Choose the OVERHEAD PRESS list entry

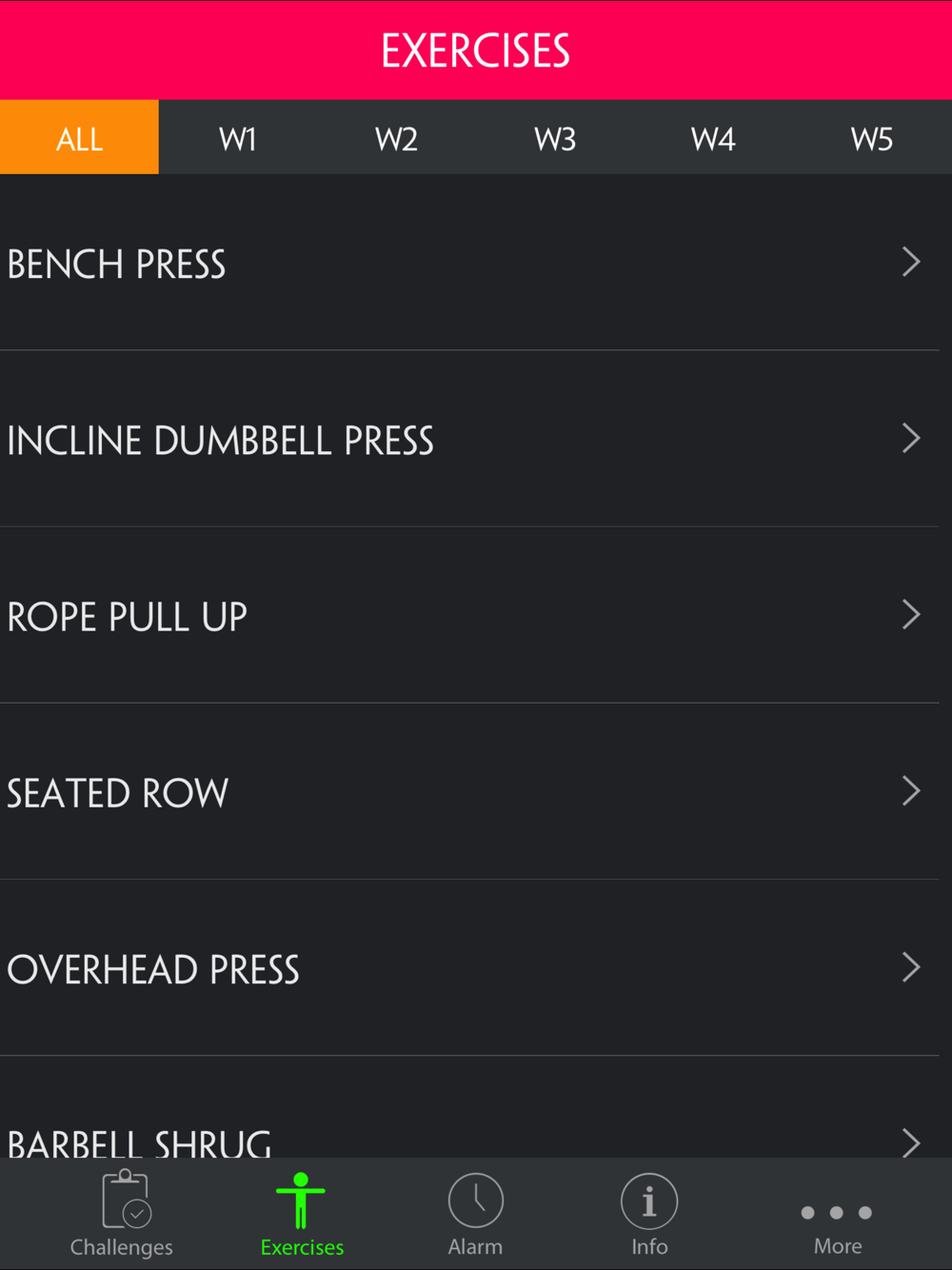pos(153,969)
